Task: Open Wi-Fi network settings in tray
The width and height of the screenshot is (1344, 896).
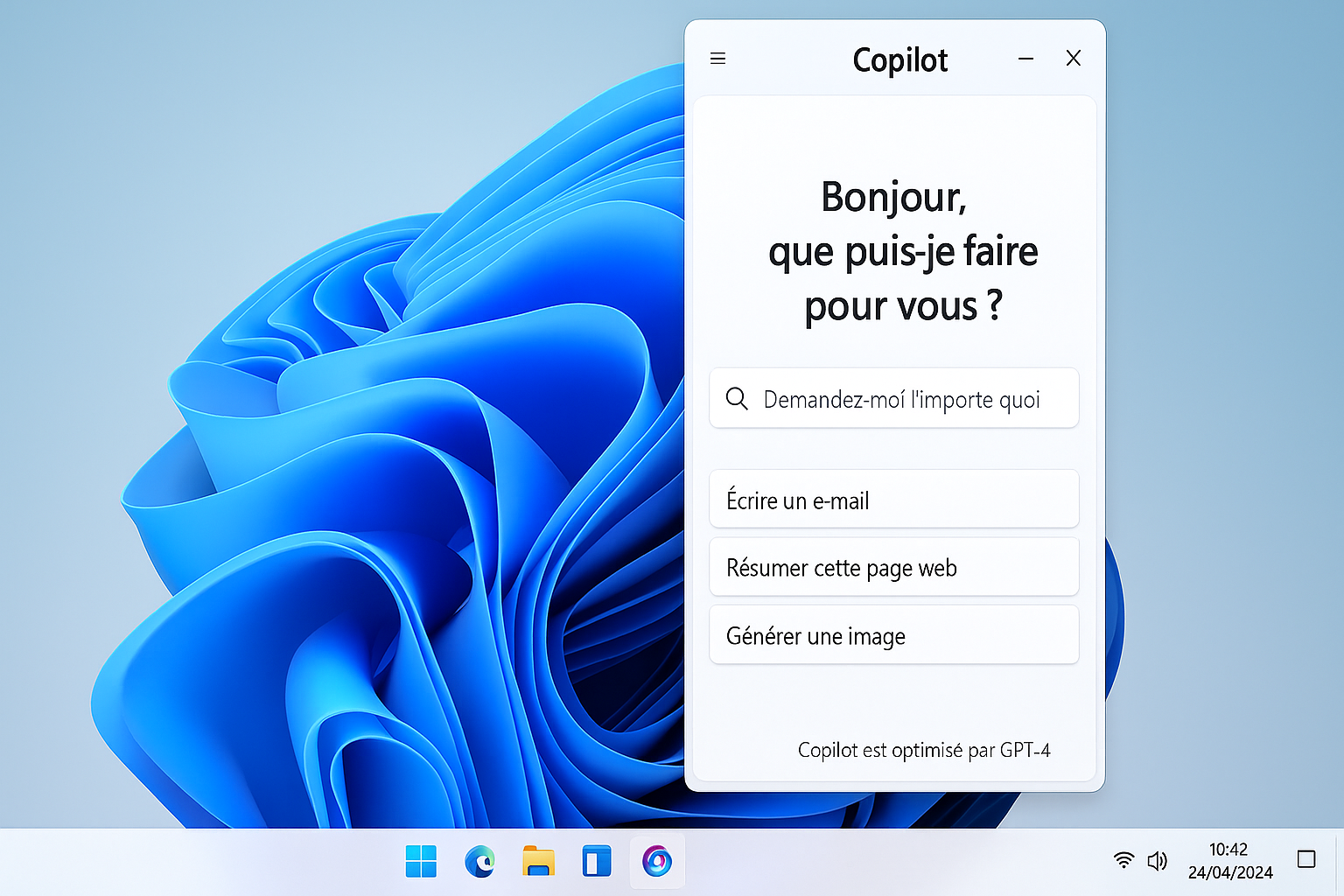Action: click(x=1123, y=861)
